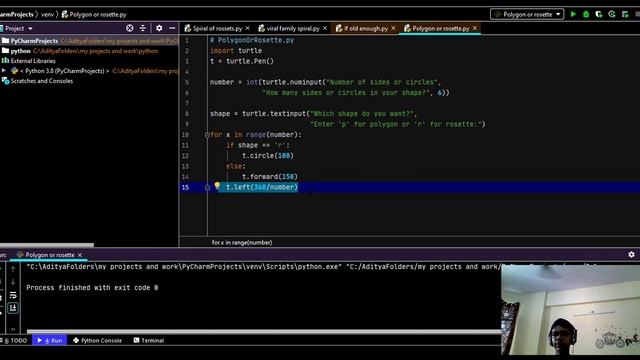
Task: Close the Polygon or rosette Run tab
Action: pos(80,255)
